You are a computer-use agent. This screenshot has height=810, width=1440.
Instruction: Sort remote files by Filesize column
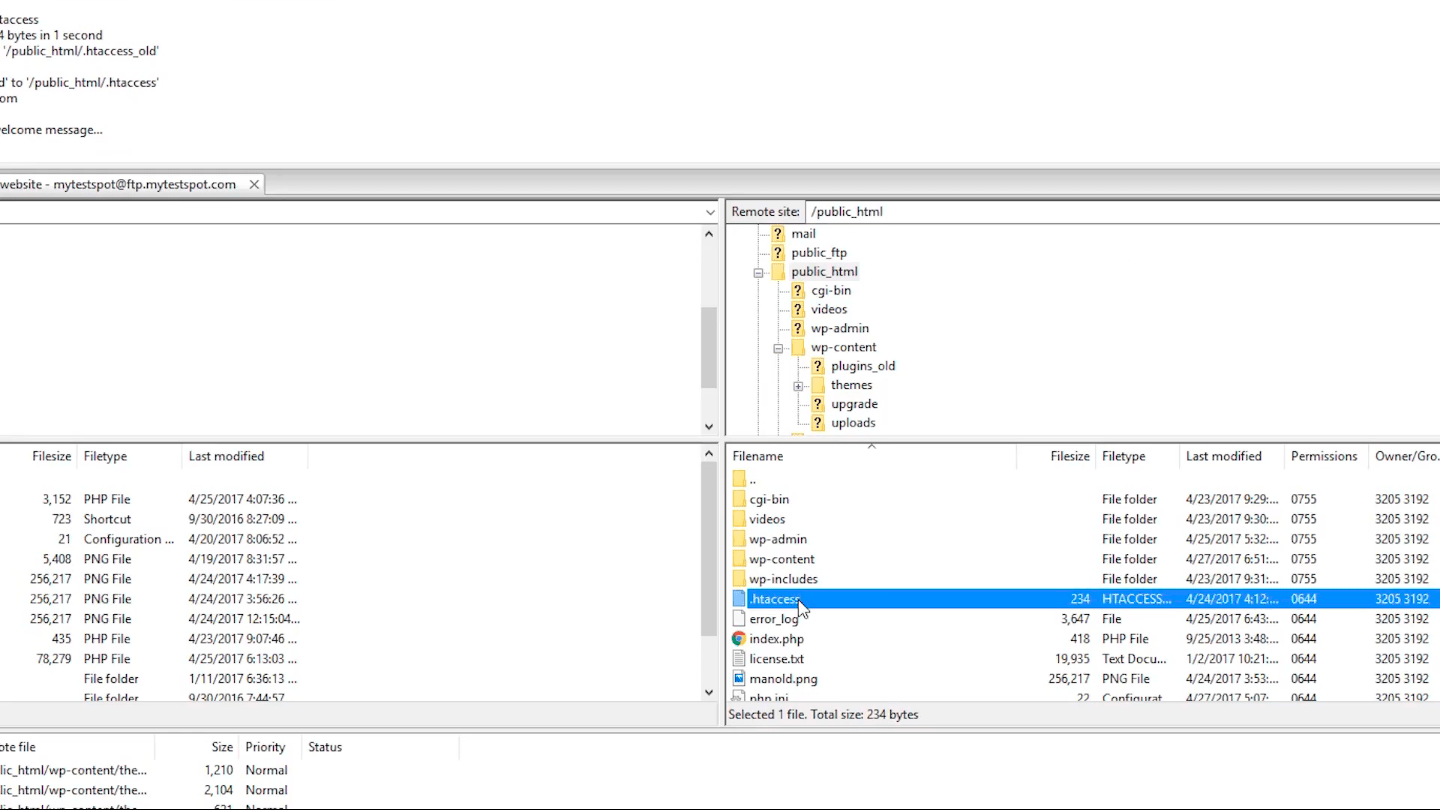[x=1056, y=456]
